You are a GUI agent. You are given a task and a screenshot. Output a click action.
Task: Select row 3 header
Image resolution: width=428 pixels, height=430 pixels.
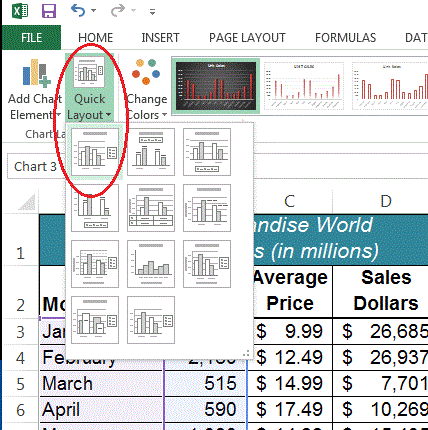[x=20, y=331]
